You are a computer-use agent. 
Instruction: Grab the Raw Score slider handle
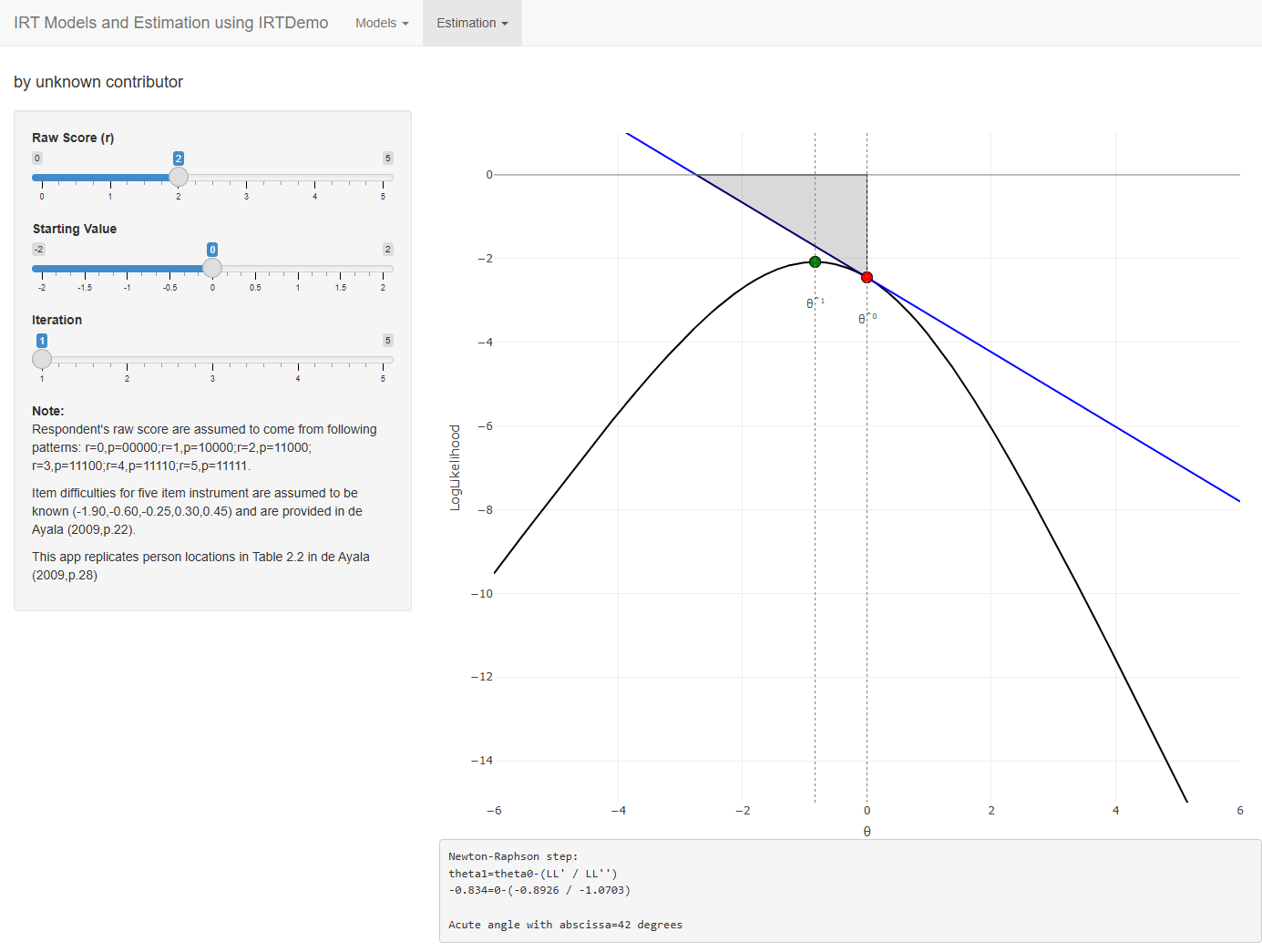tap(179, 177)
